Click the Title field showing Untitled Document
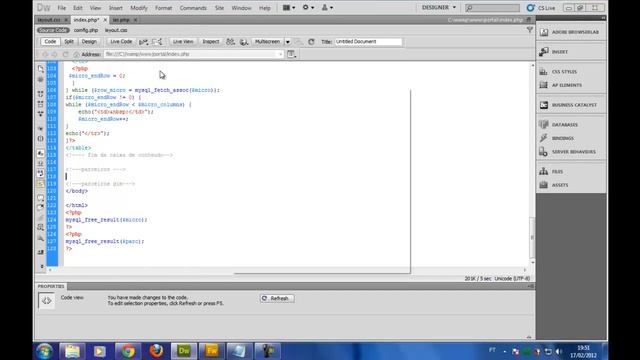Viewport: 640px width, 360px height. [x=368, y=42]
